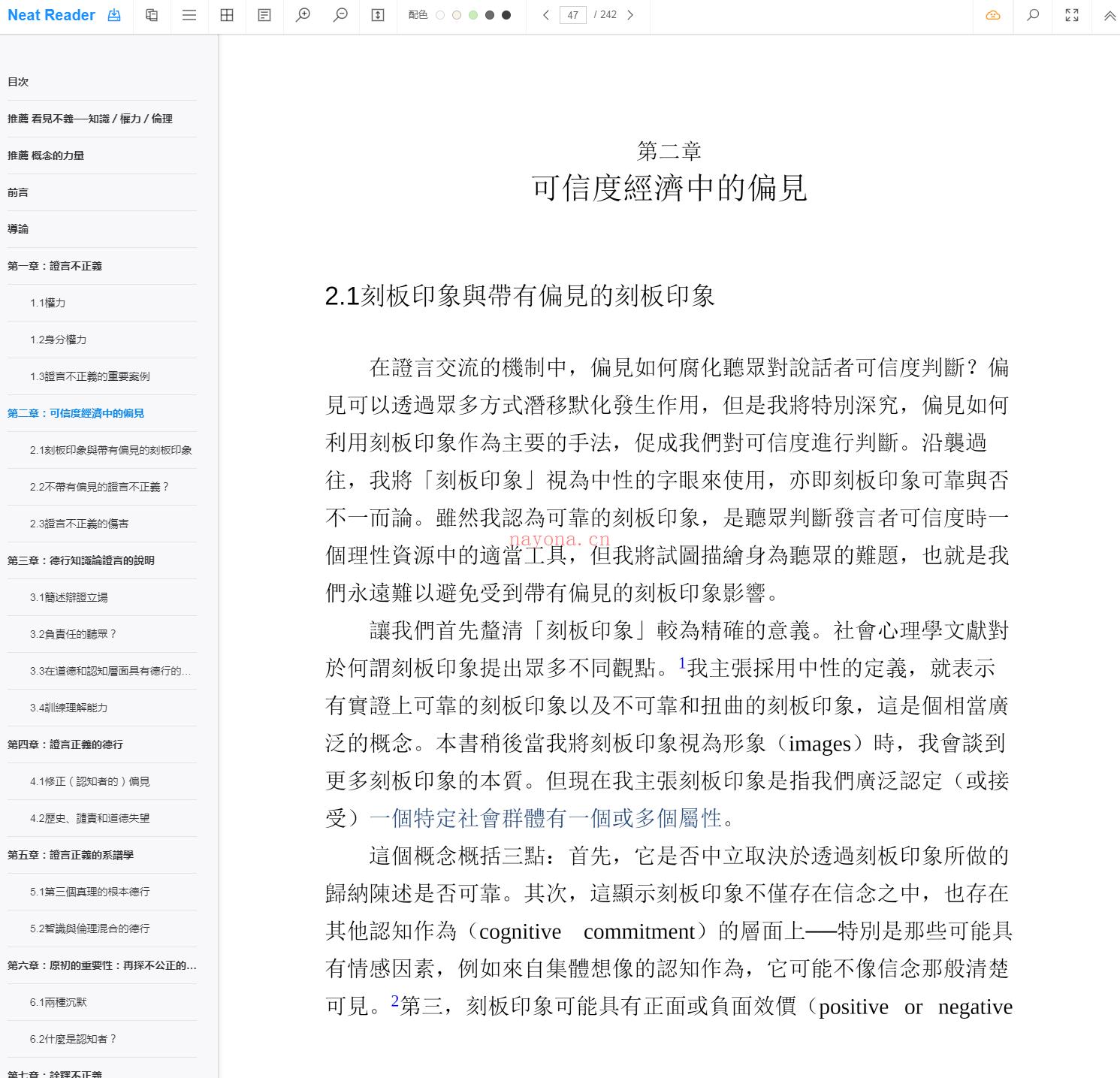Select the green color theme swatch

473,15
